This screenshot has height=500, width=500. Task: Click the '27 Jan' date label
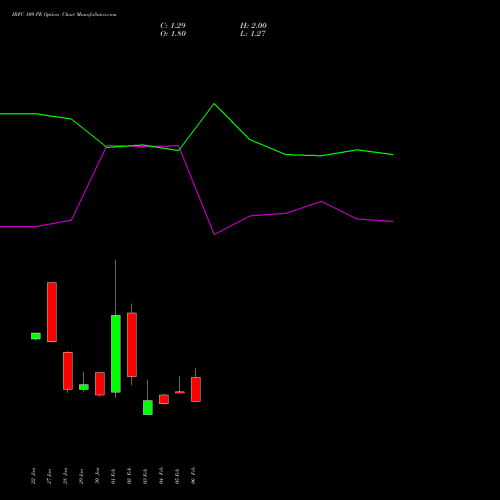point(49,476)
